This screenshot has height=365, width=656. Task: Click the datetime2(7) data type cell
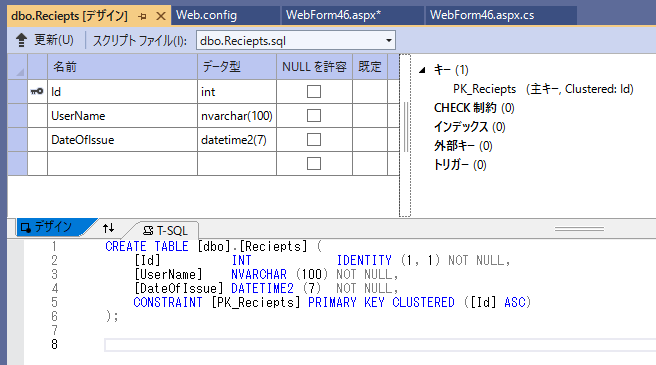point(237,139)
